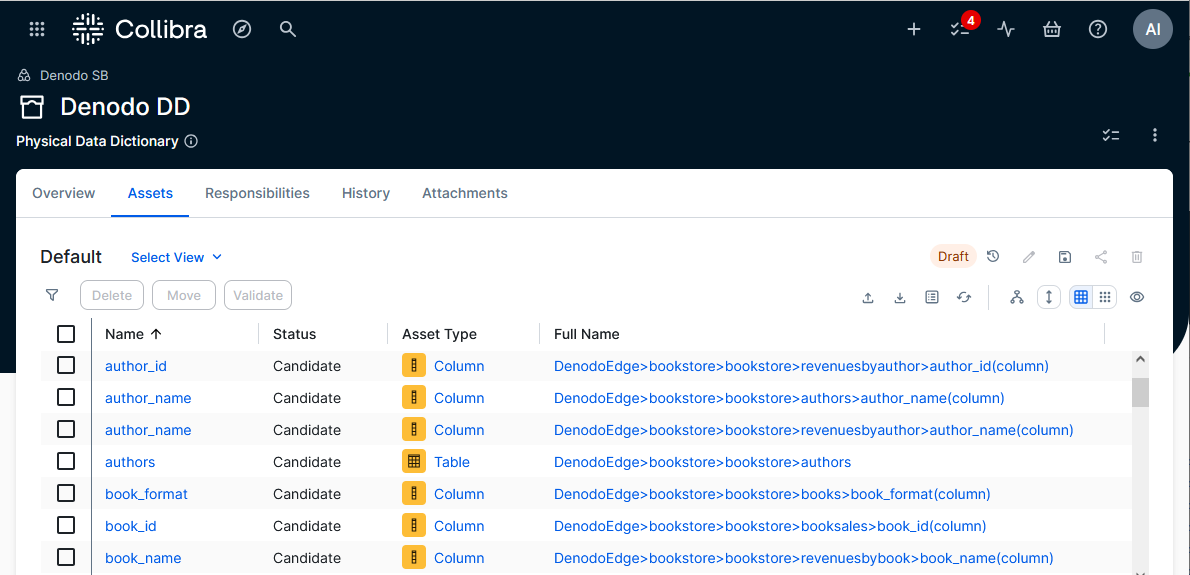The width and height of the screenshot is (1190, 575).
Task: Click the Full Name column header
Action: pos(587,334)
